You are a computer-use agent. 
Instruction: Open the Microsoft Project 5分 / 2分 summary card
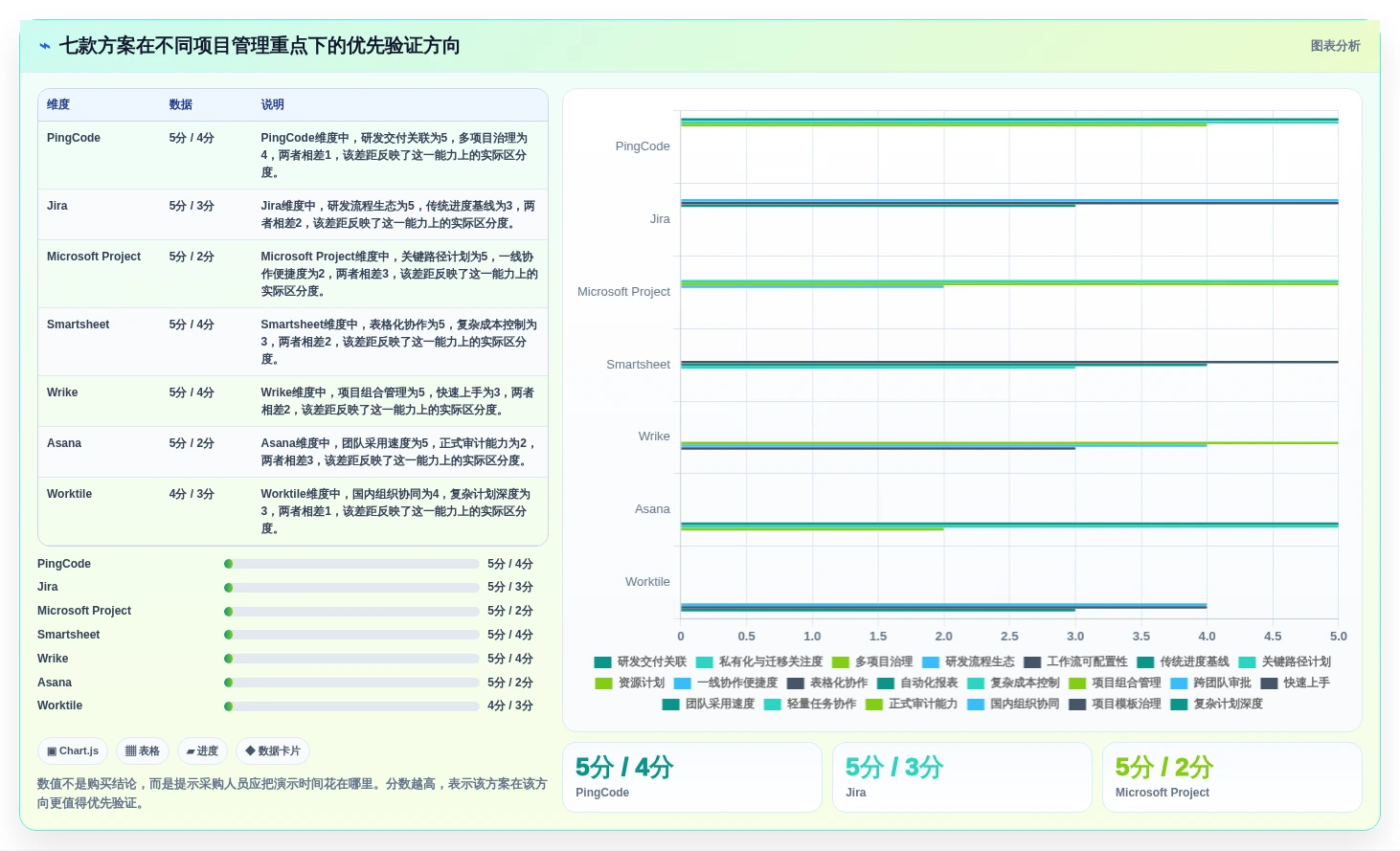[1232, 777]
